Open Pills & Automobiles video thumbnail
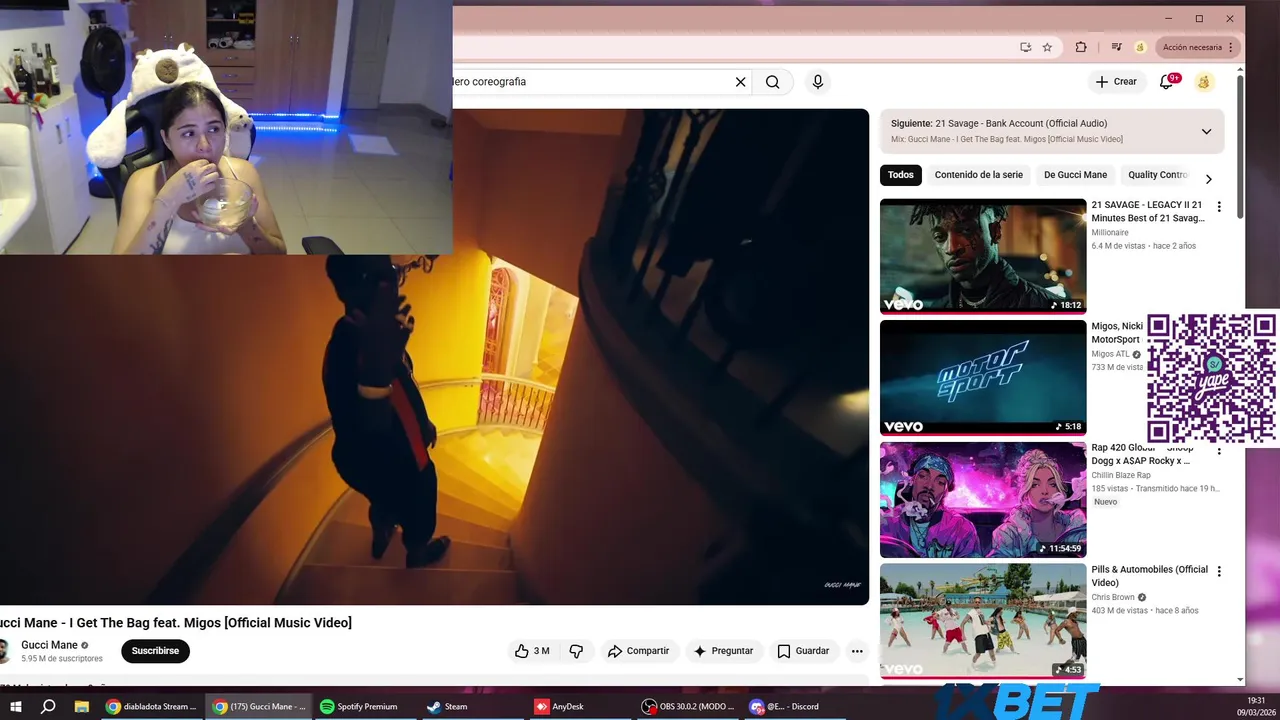The width and height of the screenshot is (1280, 720). point(983,621)
